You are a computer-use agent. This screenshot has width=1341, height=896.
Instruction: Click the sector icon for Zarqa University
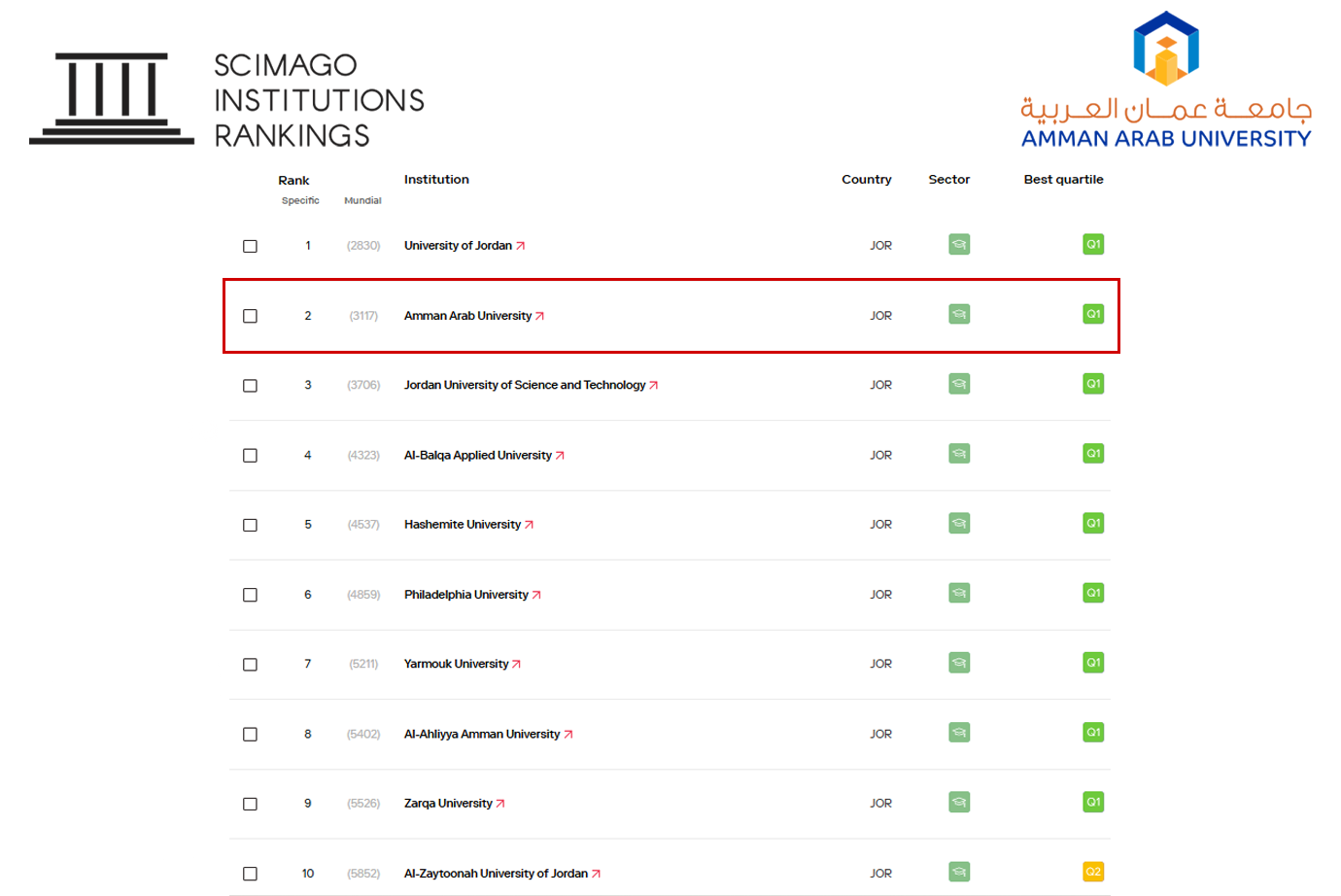(x=959, y=803)
